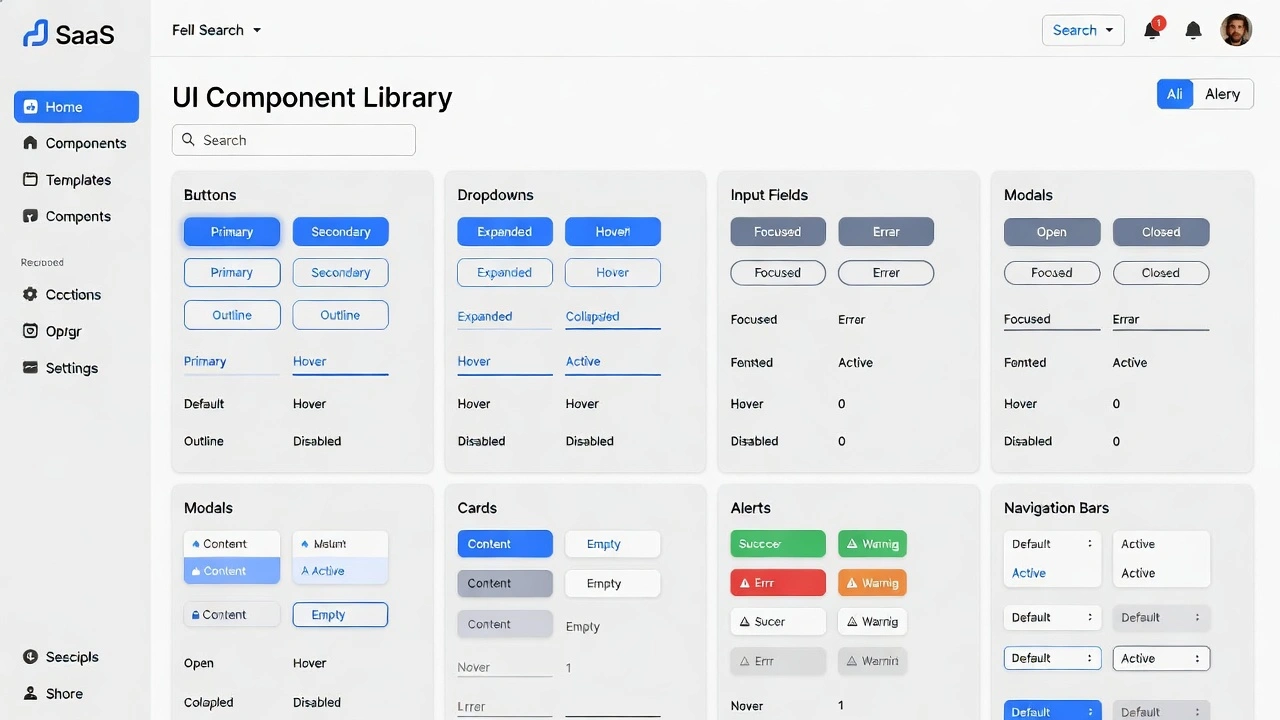Click the gray Warnin alert
The height and width of the screenshot is (720, 1280).
(872, 661)
